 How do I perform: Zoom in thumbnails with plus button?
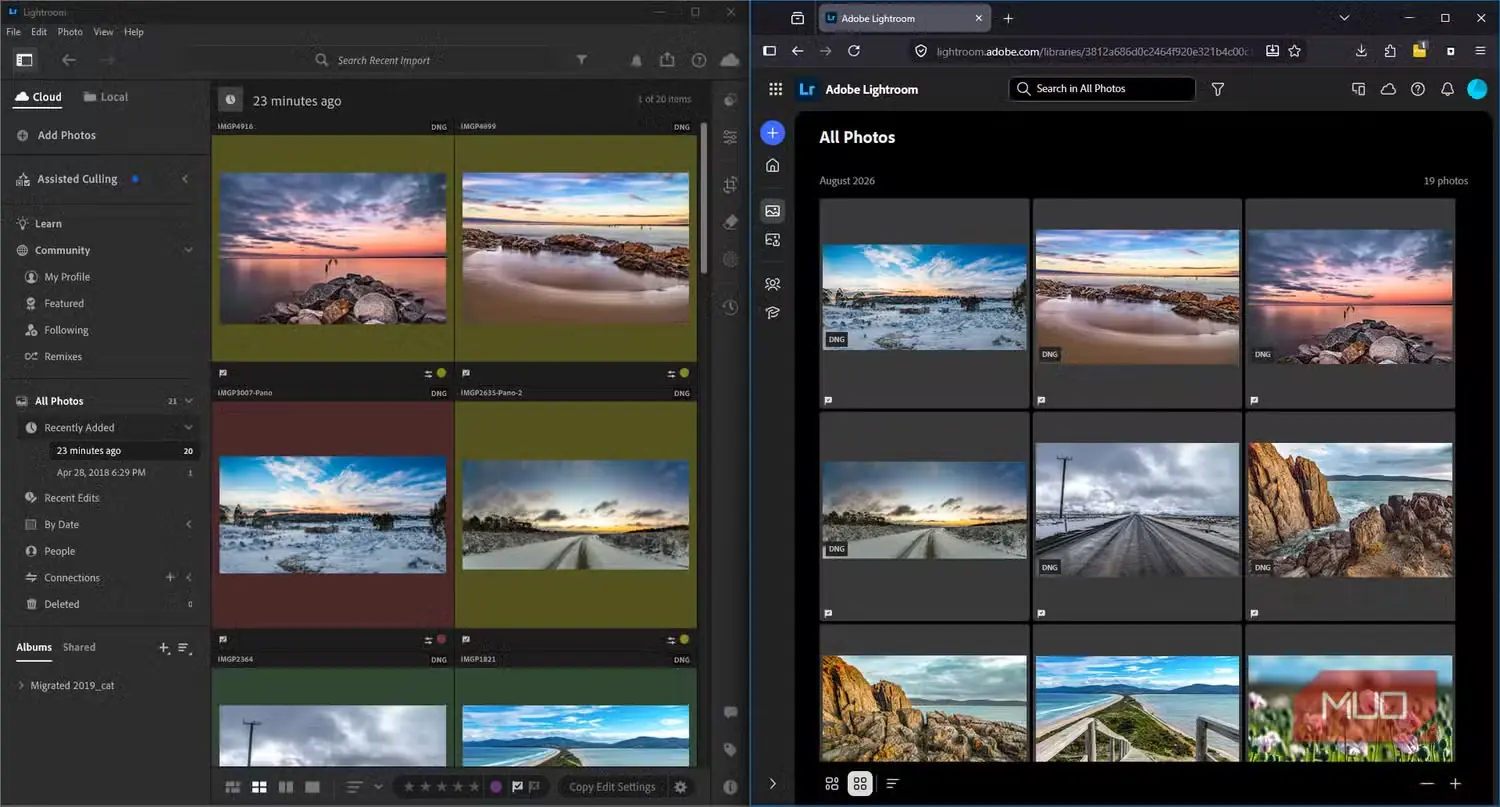click(1456, 784)
